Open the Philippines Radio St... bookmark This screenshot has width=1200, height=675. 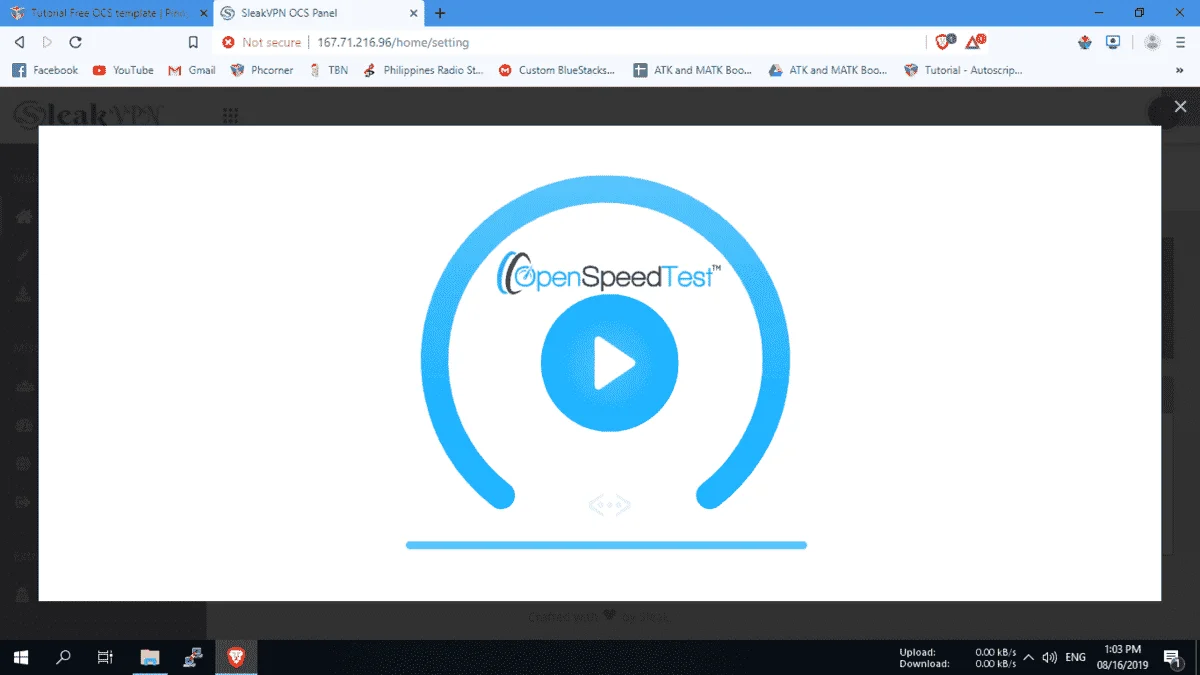424,70
